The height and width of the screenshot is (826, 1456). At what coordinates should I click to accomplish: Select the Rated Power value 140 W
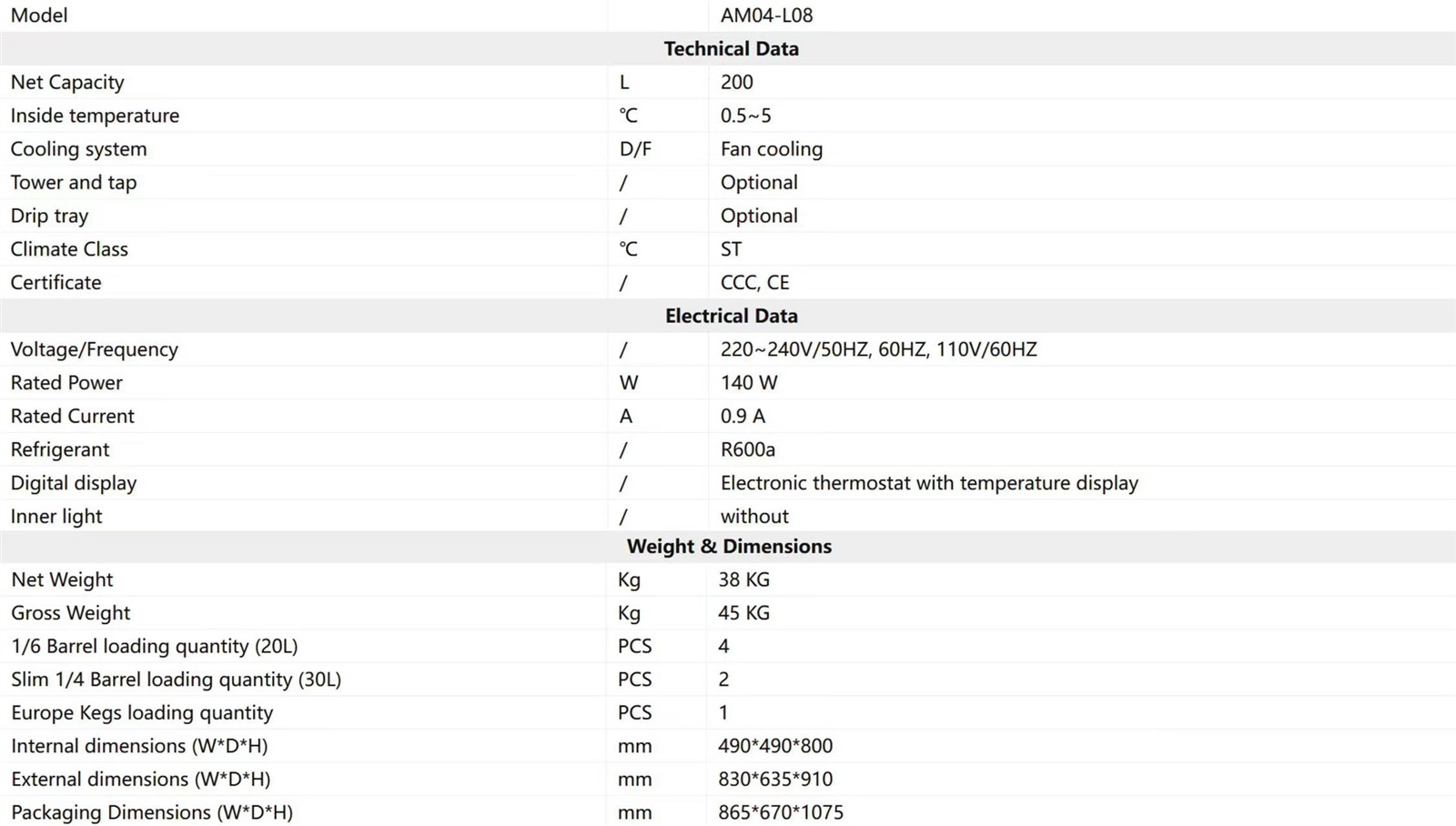coord(749,383)
